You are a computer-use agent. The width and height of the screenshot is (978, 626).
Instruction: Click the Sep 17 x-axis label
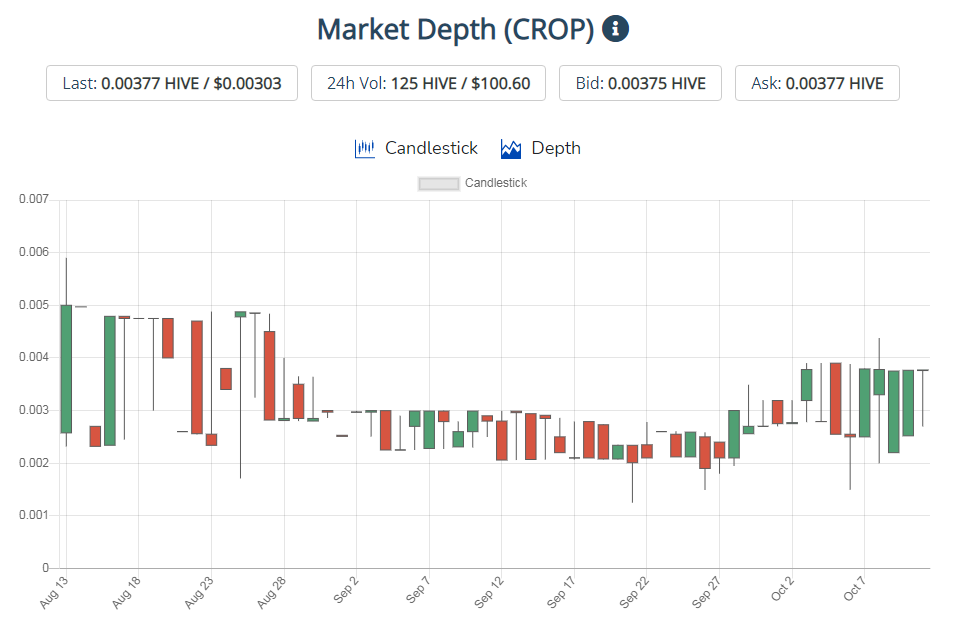pos(561,592)
